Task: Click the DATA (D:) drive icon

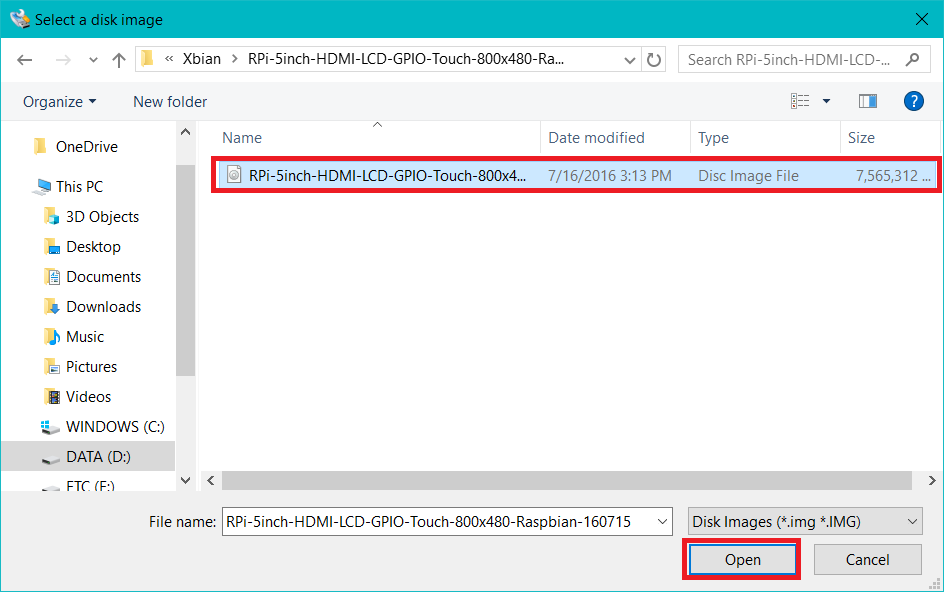Action: pos(51,459)
